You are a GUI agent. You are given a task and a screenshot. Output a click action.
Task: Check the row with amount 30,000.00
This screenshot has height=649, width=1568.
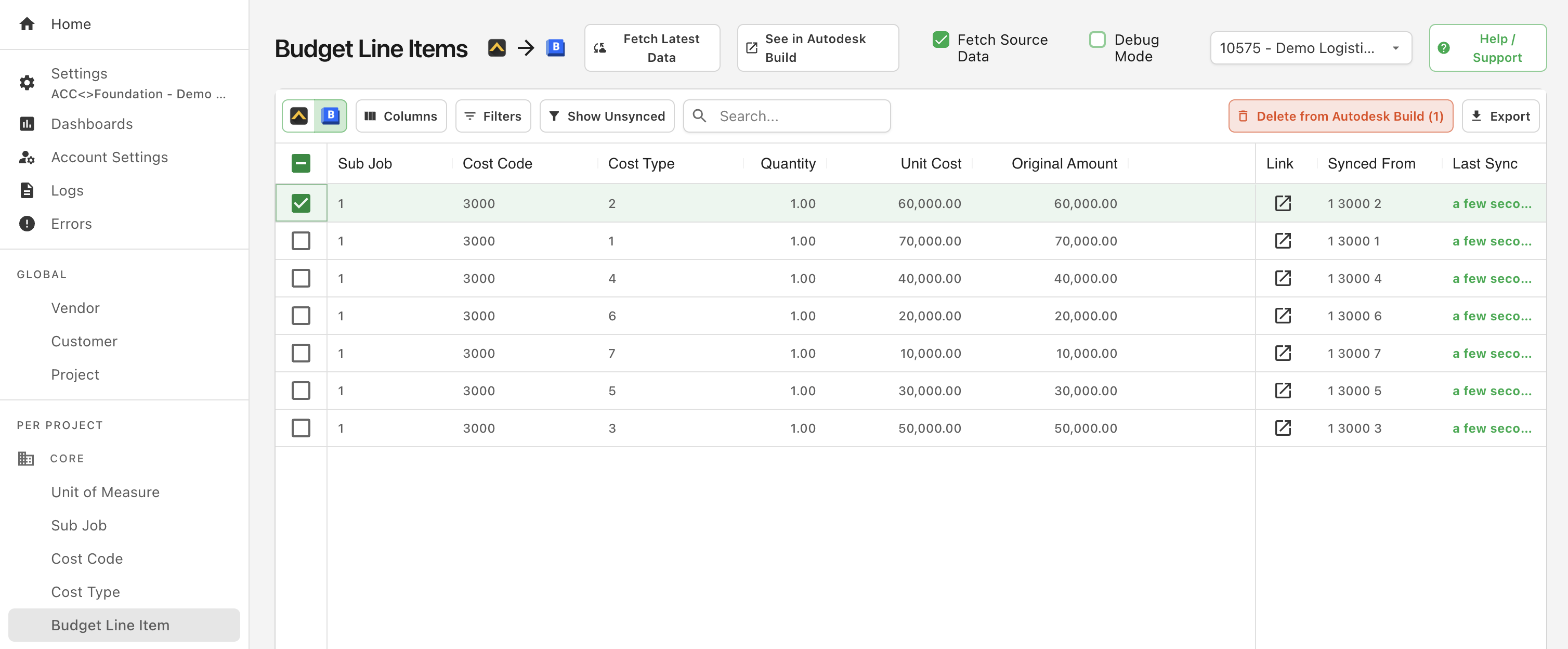coord(300,390)
